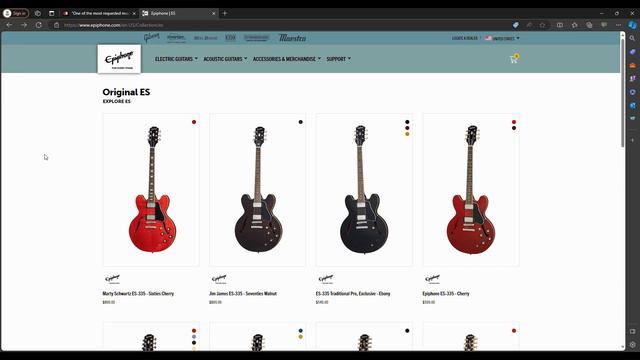Expand Acoustic Guitars menu

point(225,59)
